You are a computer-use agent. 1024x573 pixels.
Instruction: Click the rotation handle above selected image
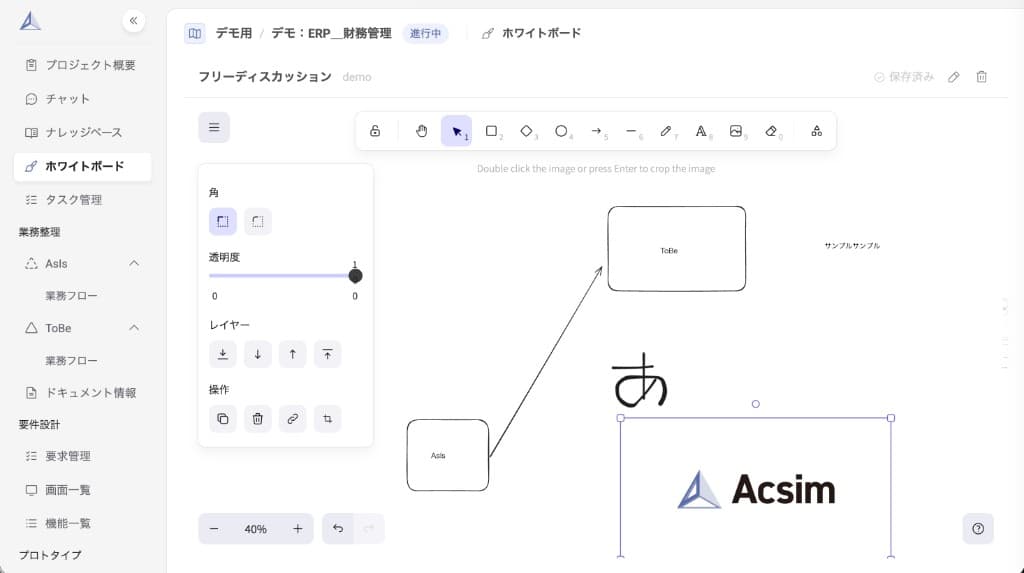pyautogui.click(x=756, y=404)
